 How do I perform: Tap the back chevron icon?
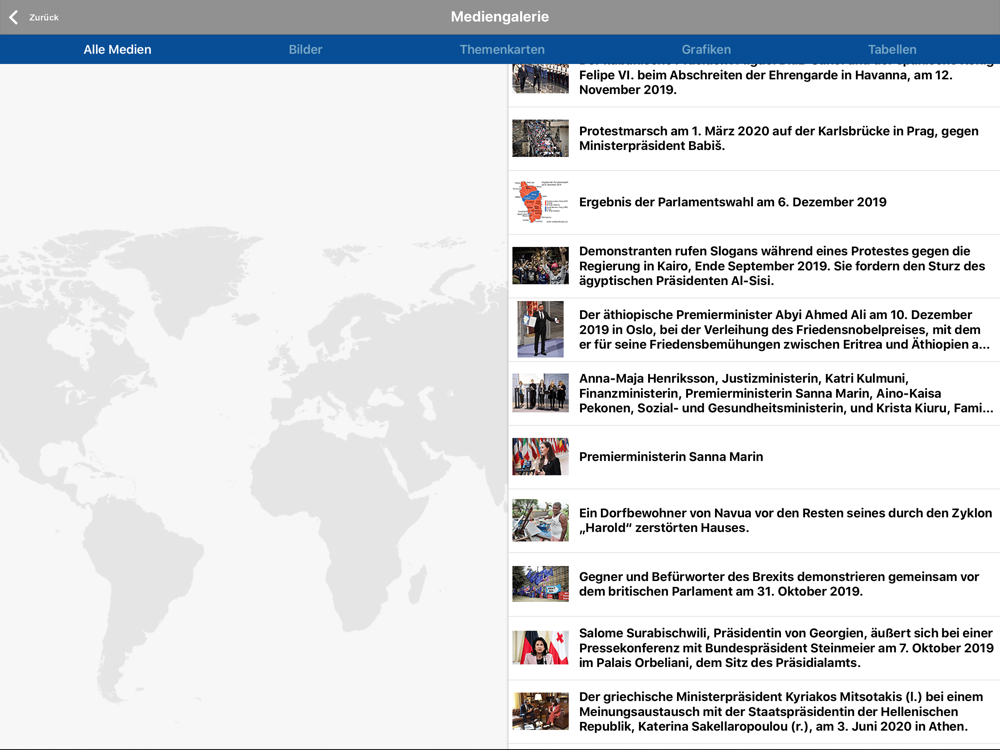click(13, 17)
